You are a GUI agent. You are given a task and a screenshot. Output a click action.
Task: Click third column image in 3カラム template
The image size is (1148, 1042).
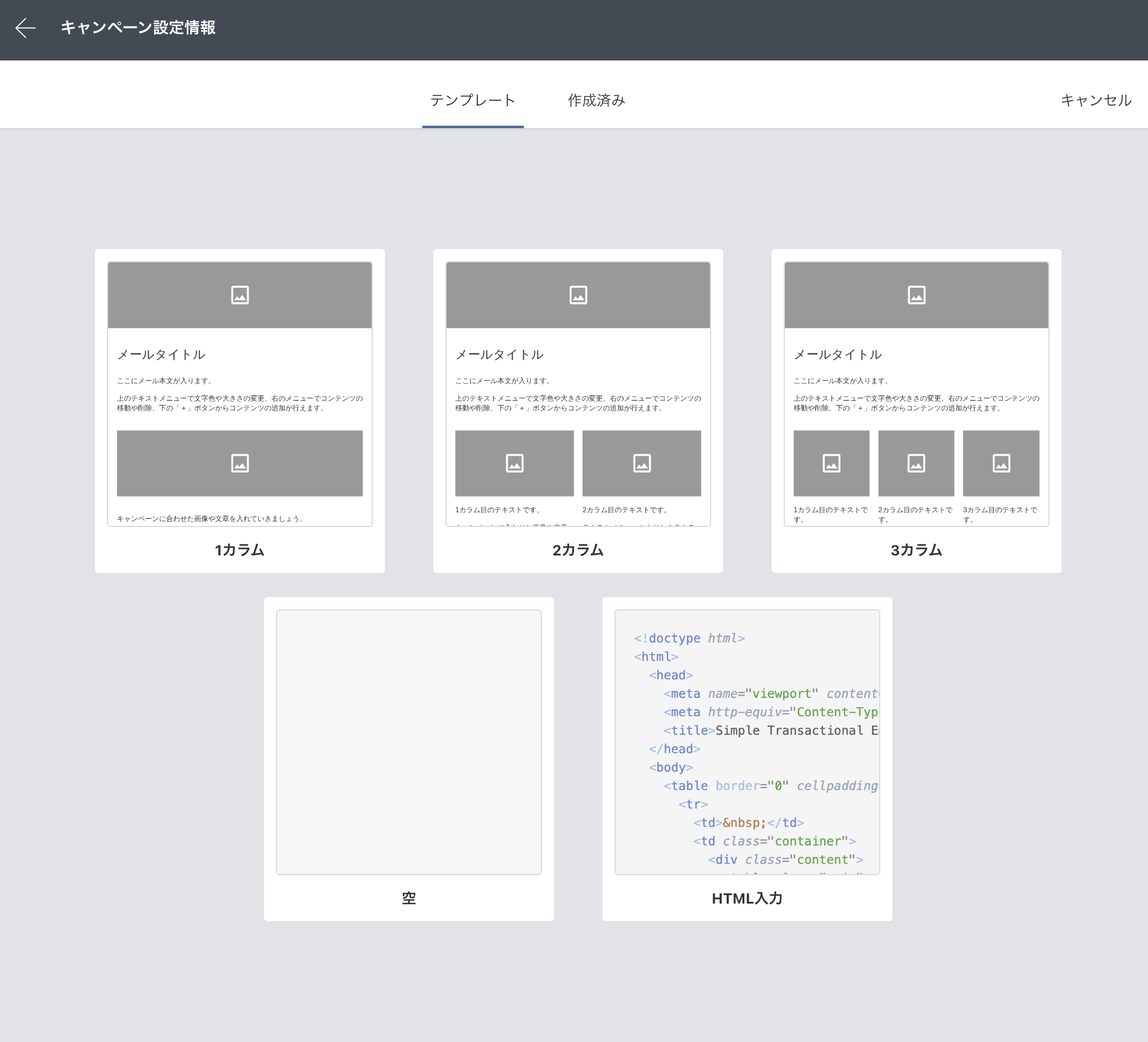tap(1001, 464)
